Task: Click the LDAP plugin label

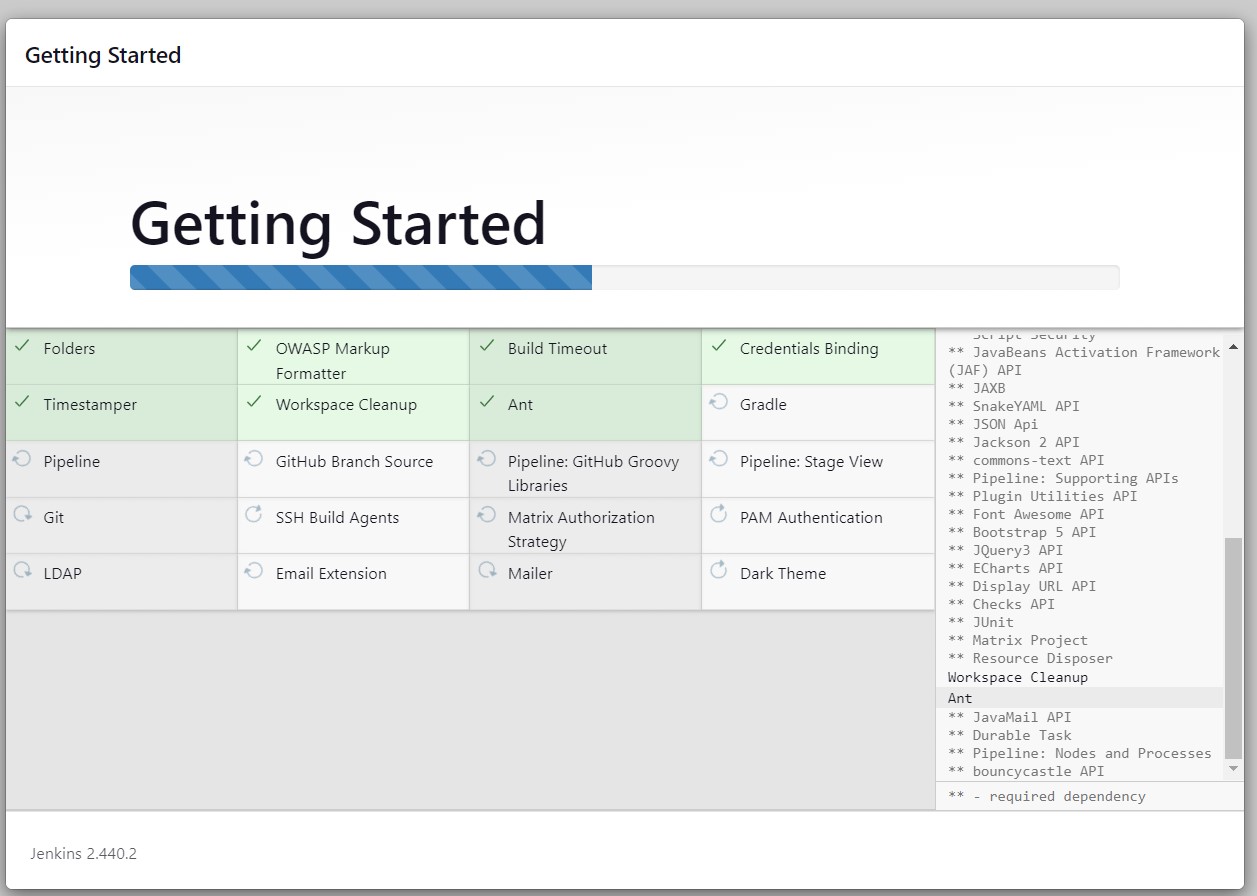Action: click(x=62, y=574)
